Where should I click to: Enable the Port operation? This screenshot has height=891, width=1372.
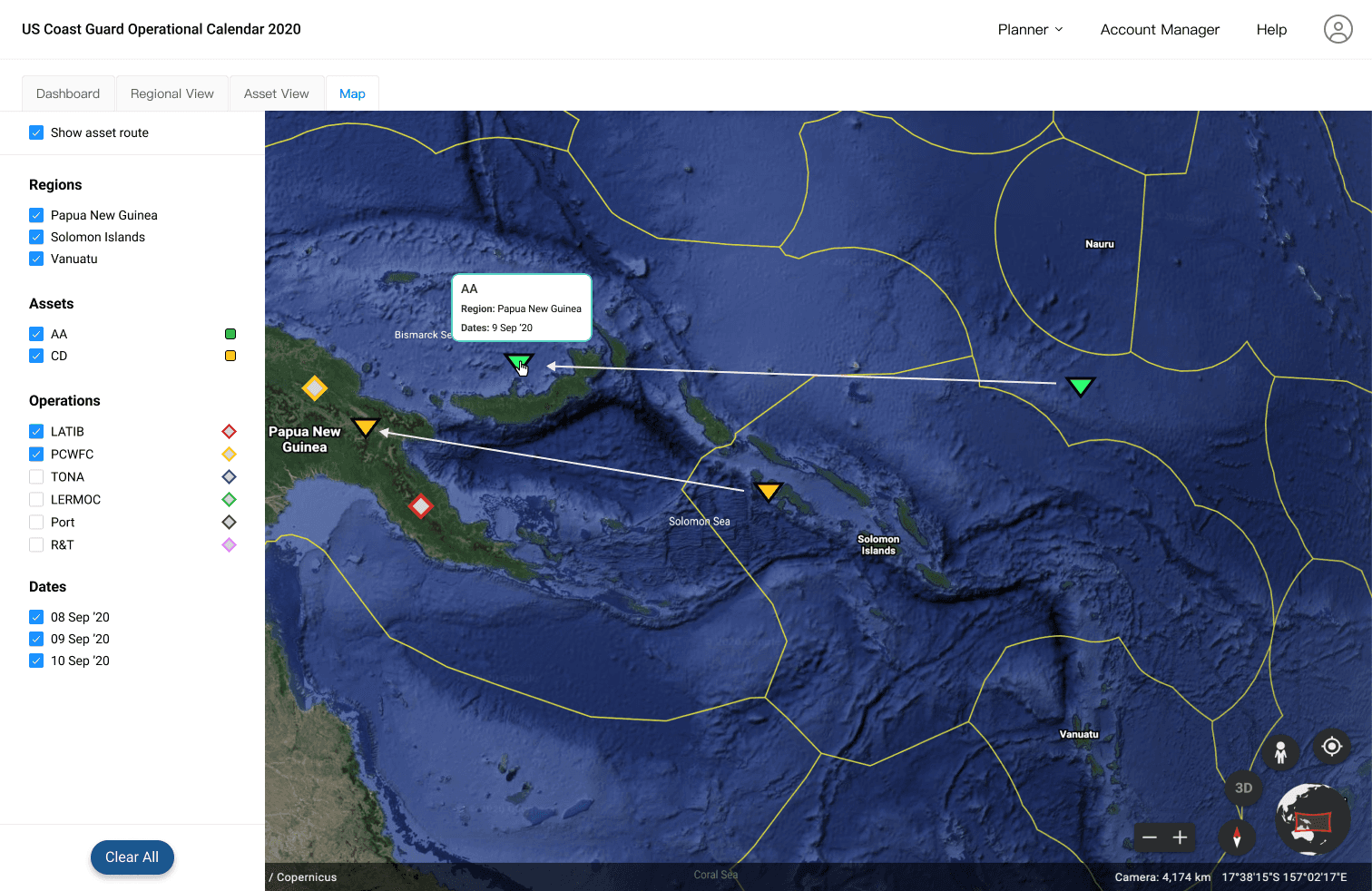pos(36,522)
